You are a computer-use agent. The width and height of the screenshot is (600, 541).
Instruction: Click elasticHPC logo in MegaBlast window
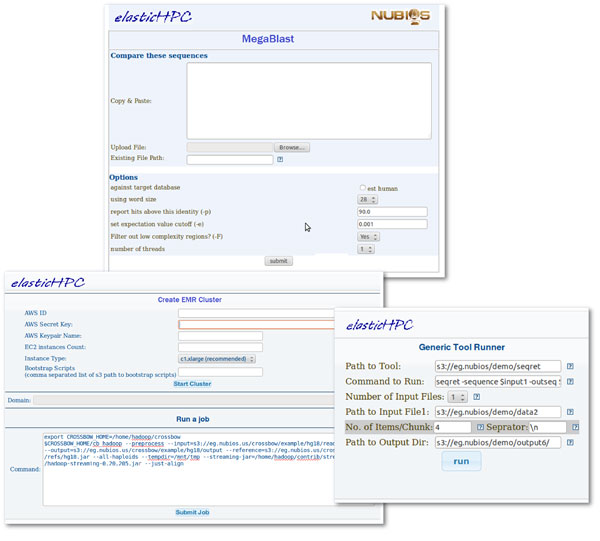pyautogui.click(x=153, y=17)
